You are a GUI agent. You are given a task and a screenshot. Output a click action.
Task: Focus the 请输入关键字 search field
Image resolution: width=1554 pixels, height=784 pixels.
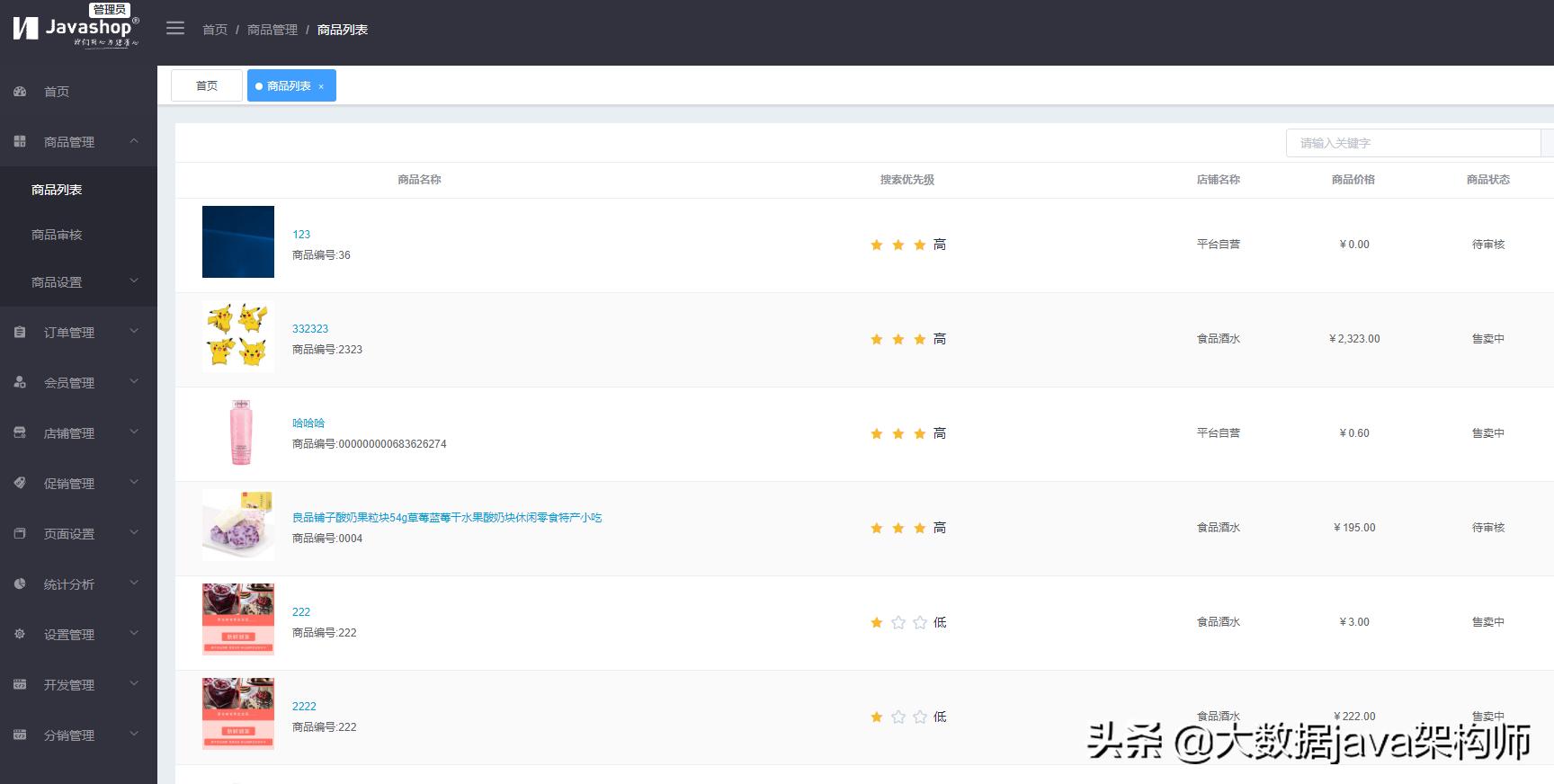coord(1414,143)
